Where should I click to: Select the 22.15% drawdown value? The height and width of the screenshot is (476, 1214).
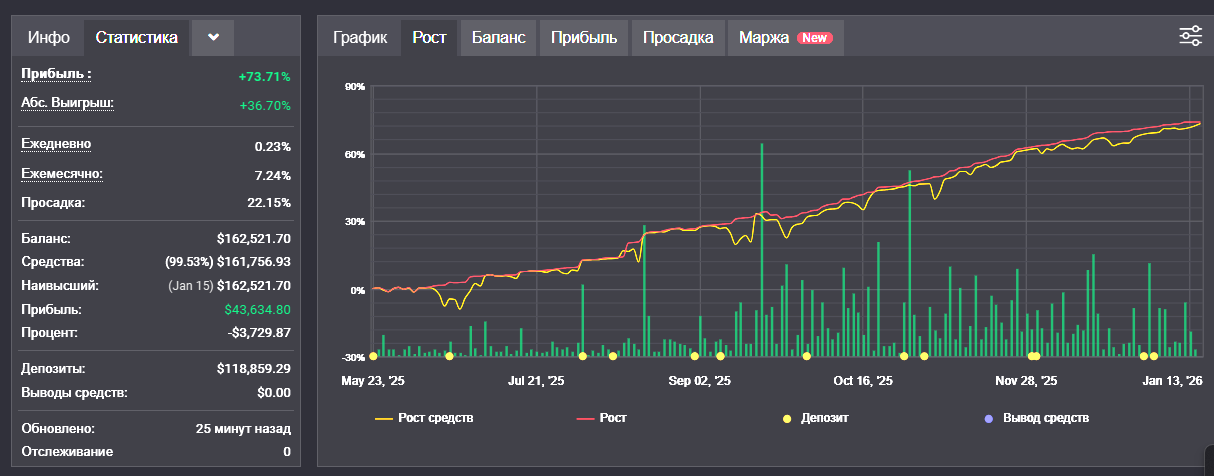click(x=268, y=203)
